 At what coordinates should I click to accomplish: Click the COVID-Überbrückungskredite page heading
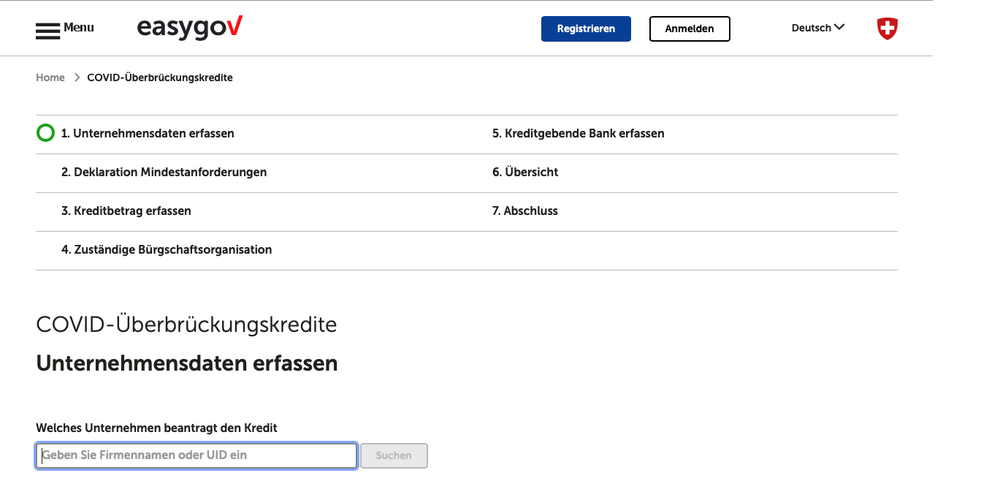click(186, 325)
